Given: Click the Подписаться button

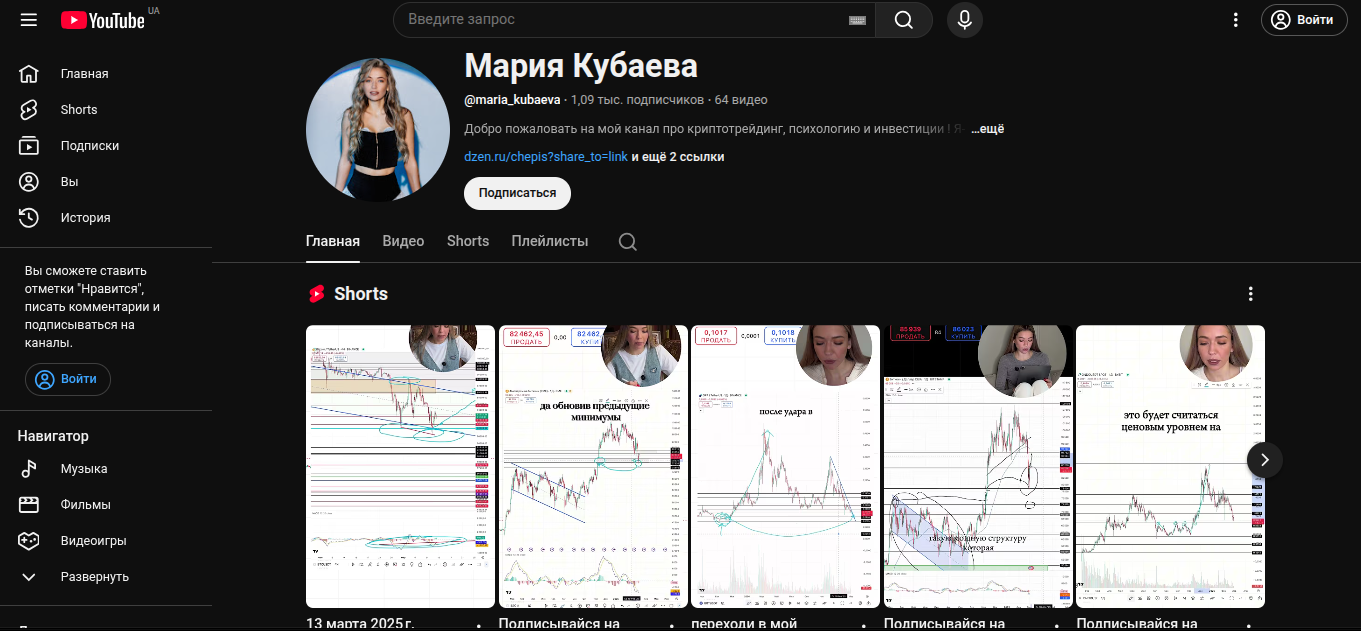Looking at the screenshot, I should pyautogui.click(x=517, y=193).
